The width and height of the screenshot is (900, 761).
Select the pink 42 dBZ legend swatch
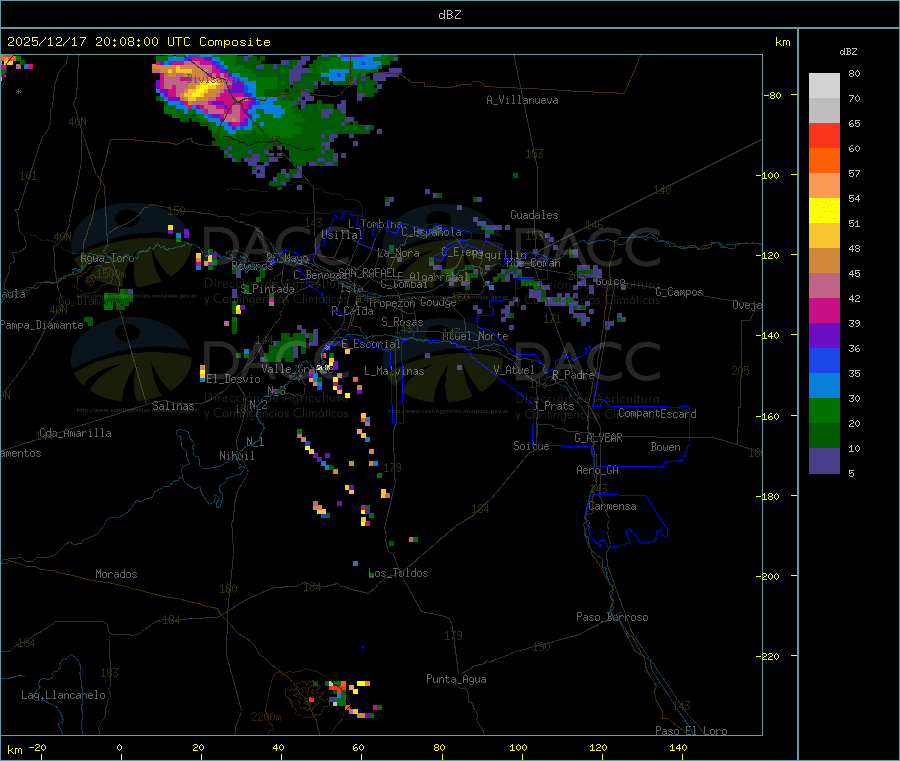pyautogui.click(x=824, y=286)
